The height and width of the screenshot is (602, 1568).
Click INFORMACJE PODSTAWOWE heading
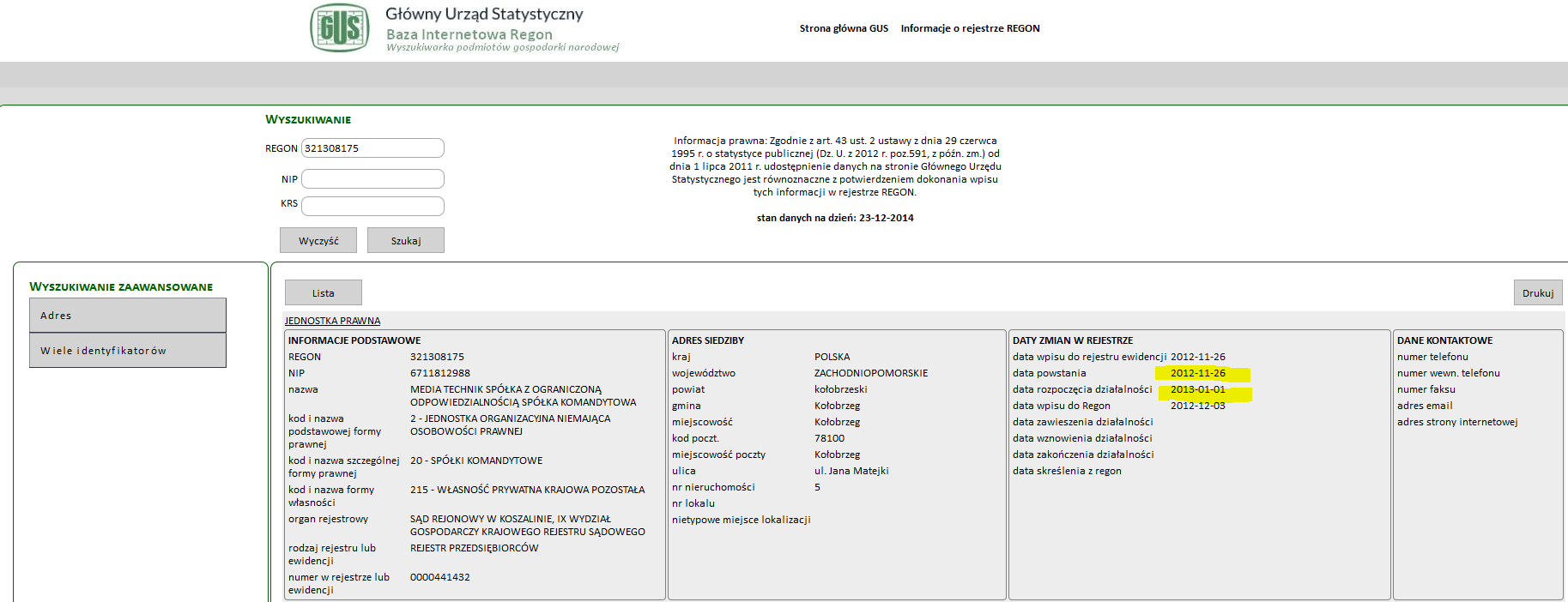click(x=354, y=340)
